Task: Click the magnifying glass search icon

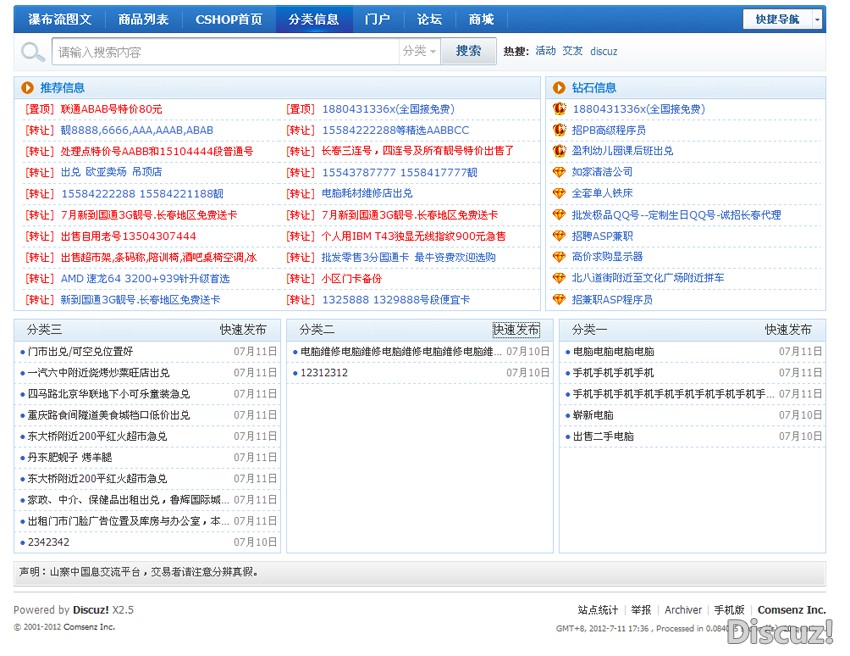Action: 33,51
